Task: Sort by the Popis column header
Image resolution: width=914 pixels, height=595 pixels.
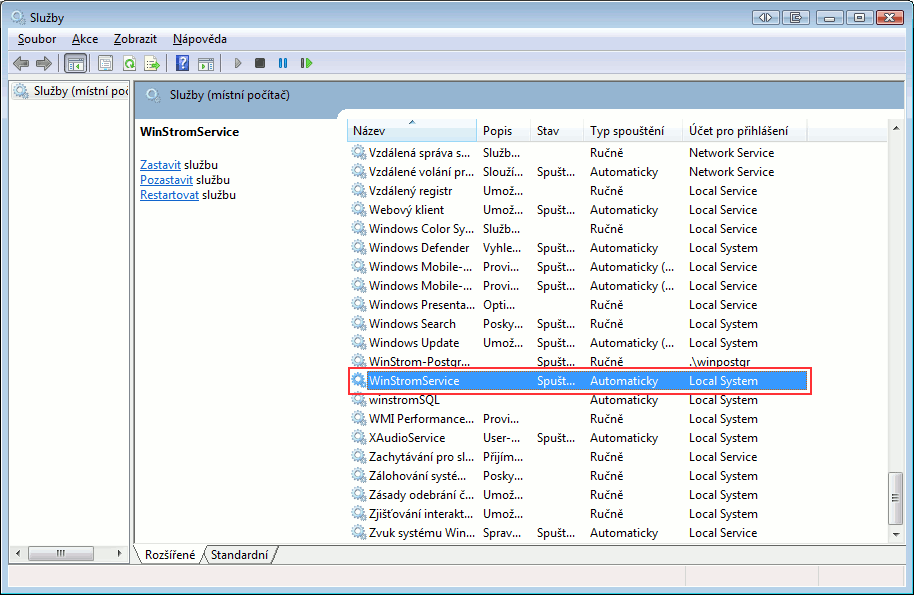Action: click(503, 131)
